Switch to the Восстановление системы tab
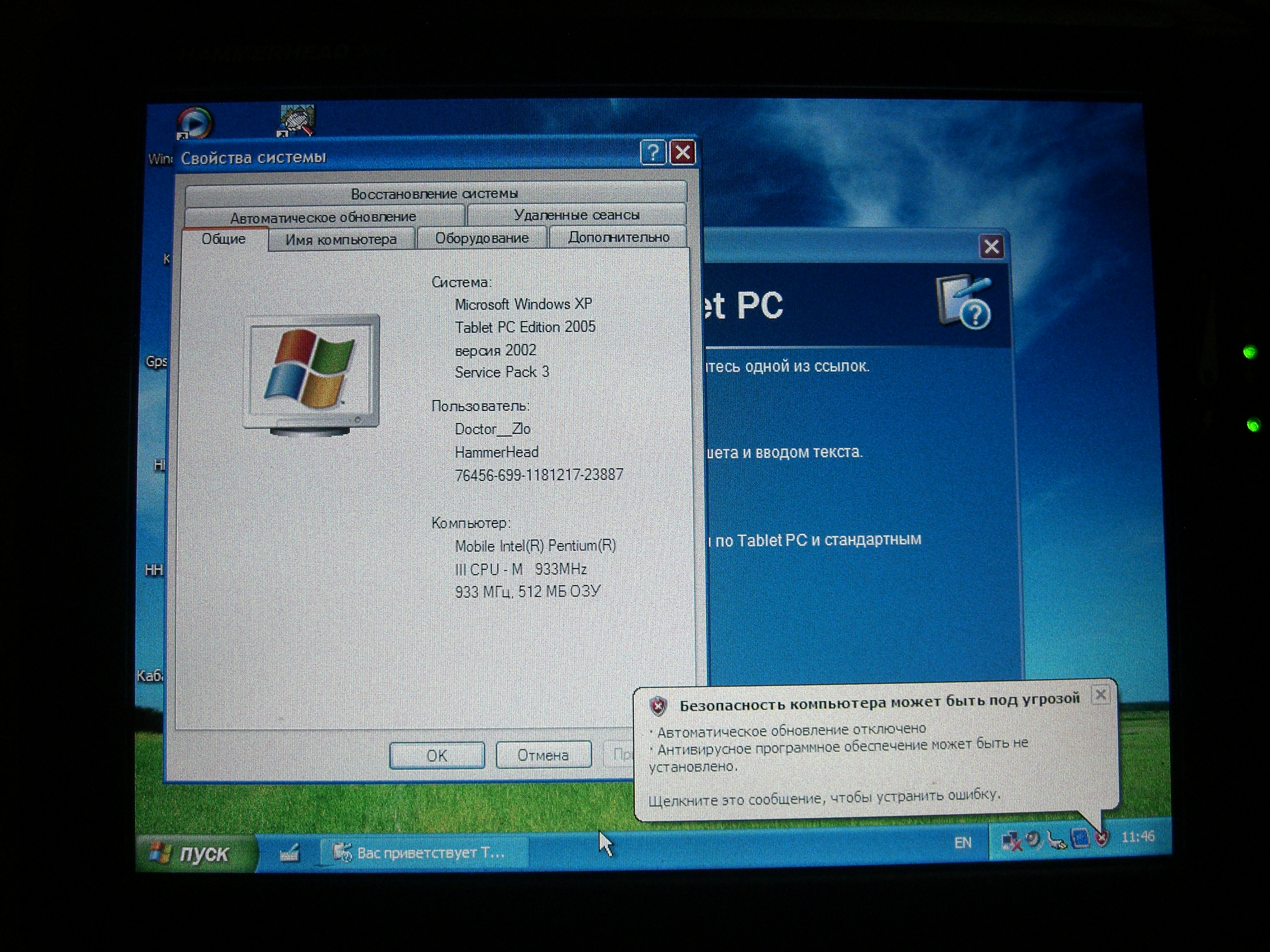The height and width of the screenshot is (952, 1270). pyautogui.click(x=436, y=193)
